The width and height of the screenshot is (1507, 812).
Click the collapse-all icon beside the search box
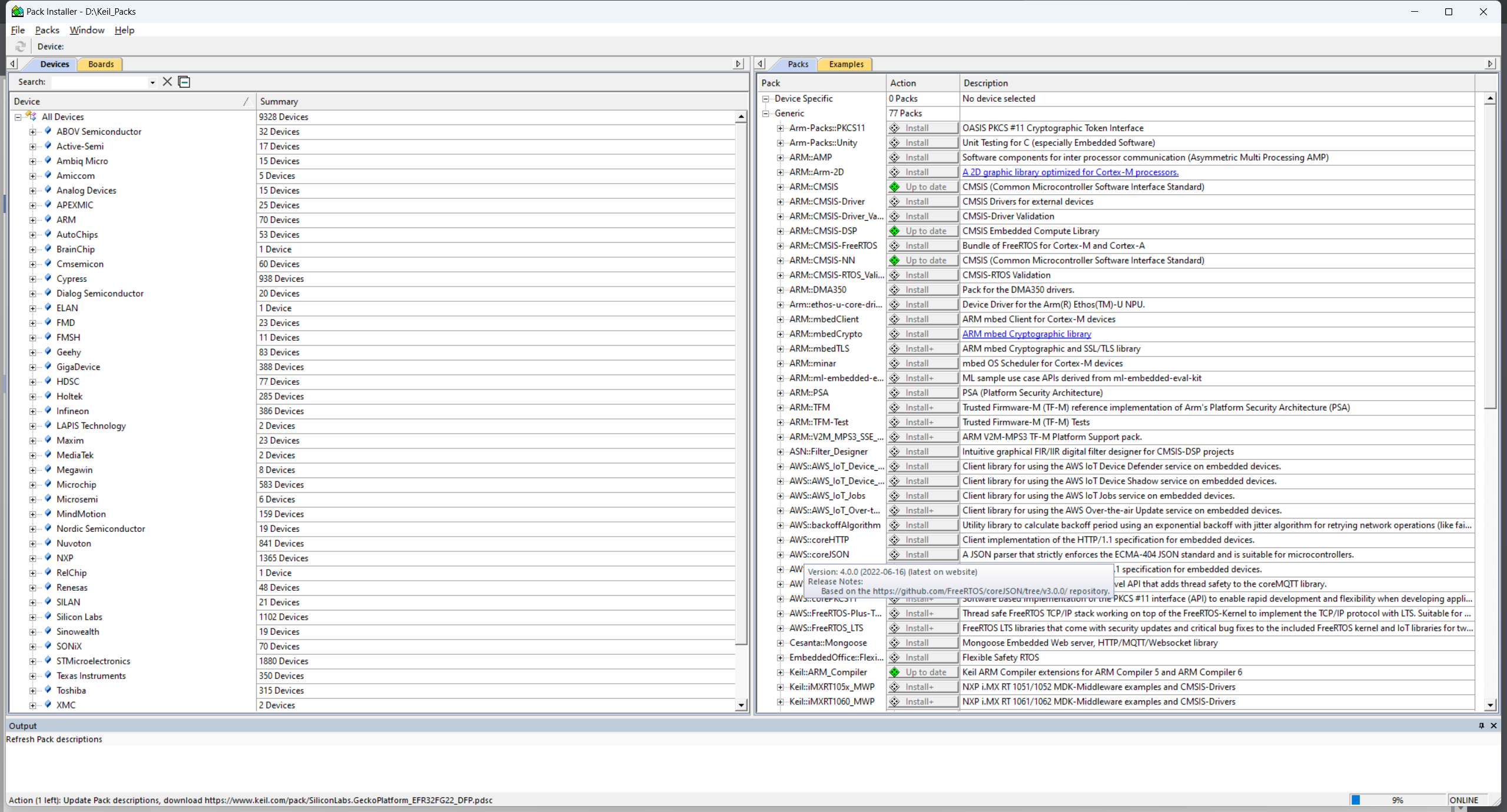coord(184,82)
